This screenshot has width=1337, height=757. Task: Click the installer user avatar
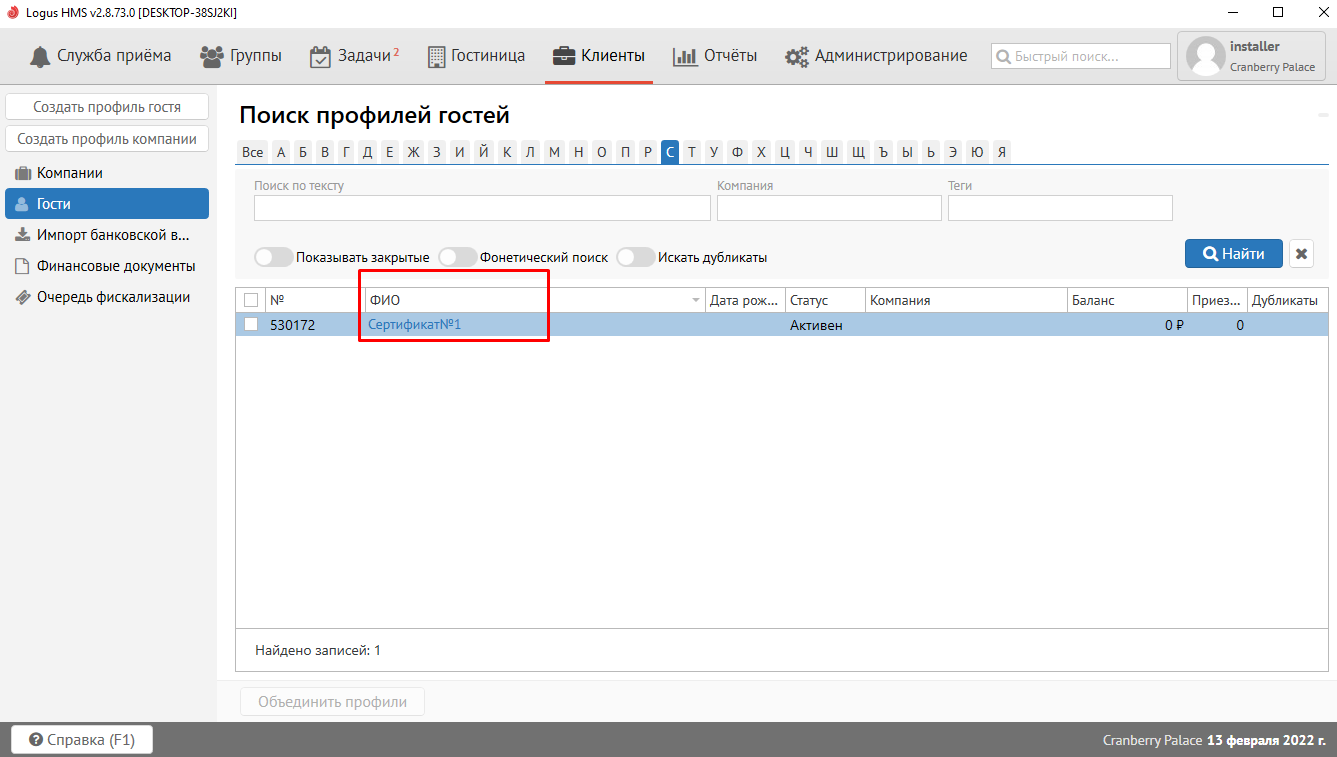(x=1205, y=57)
